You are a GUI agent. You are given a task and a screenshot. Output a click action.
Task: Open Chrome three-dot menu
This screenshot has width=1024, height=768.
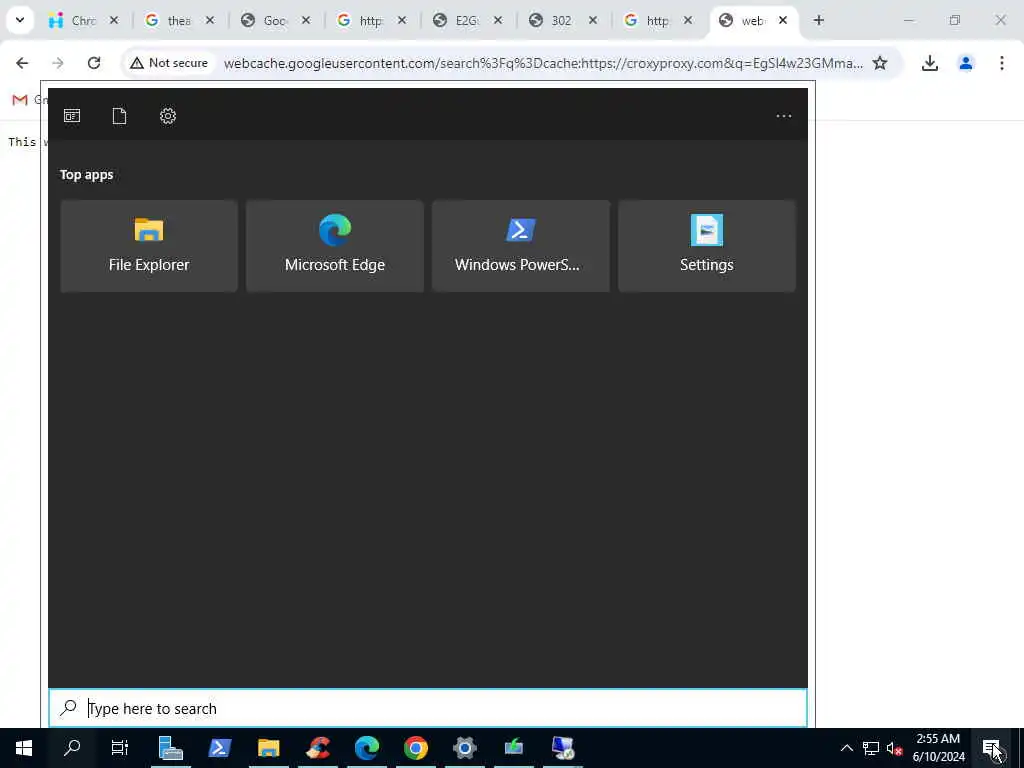[1002, 63]
